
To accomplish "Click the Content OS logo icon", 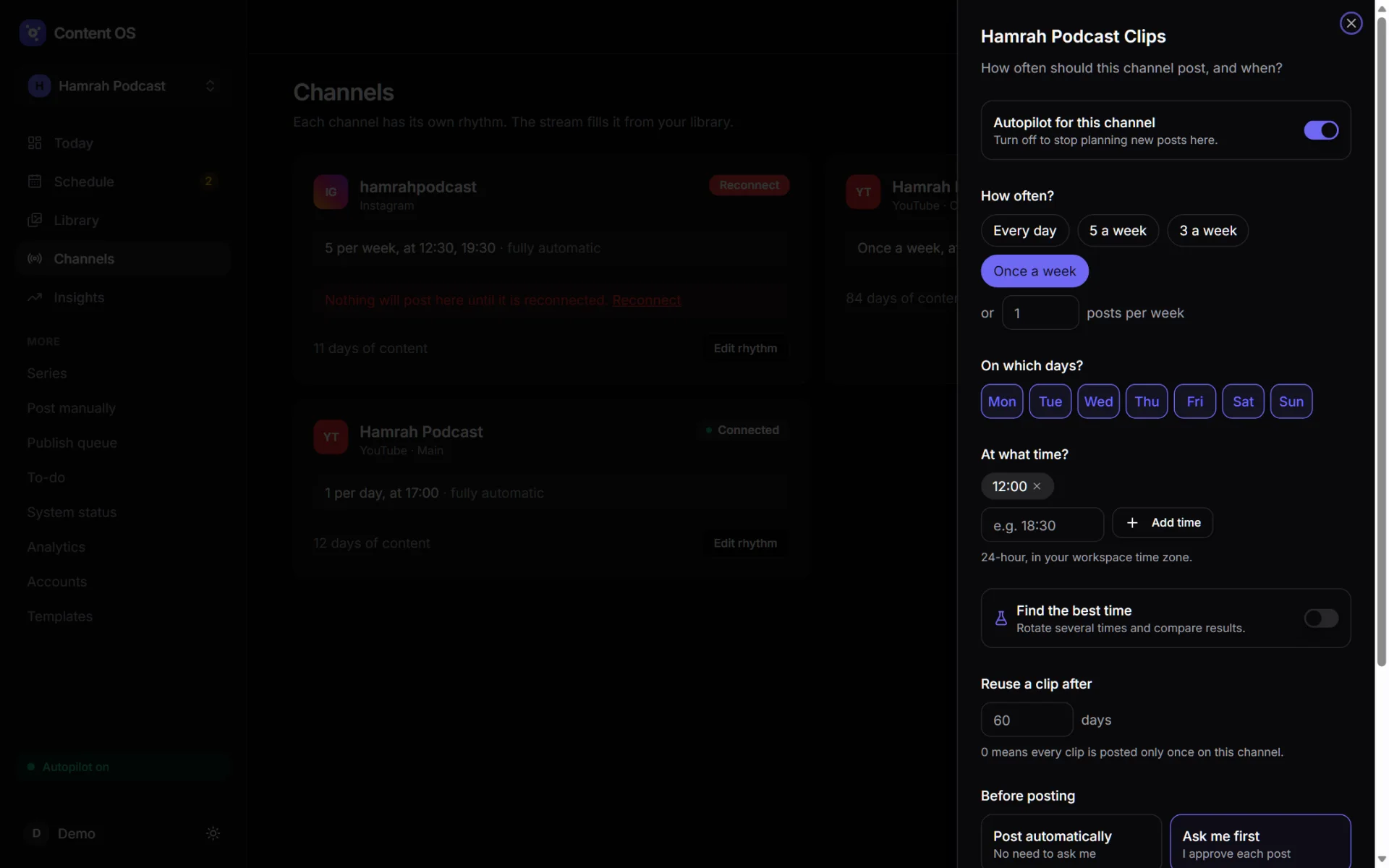I will tap(33, 33).
